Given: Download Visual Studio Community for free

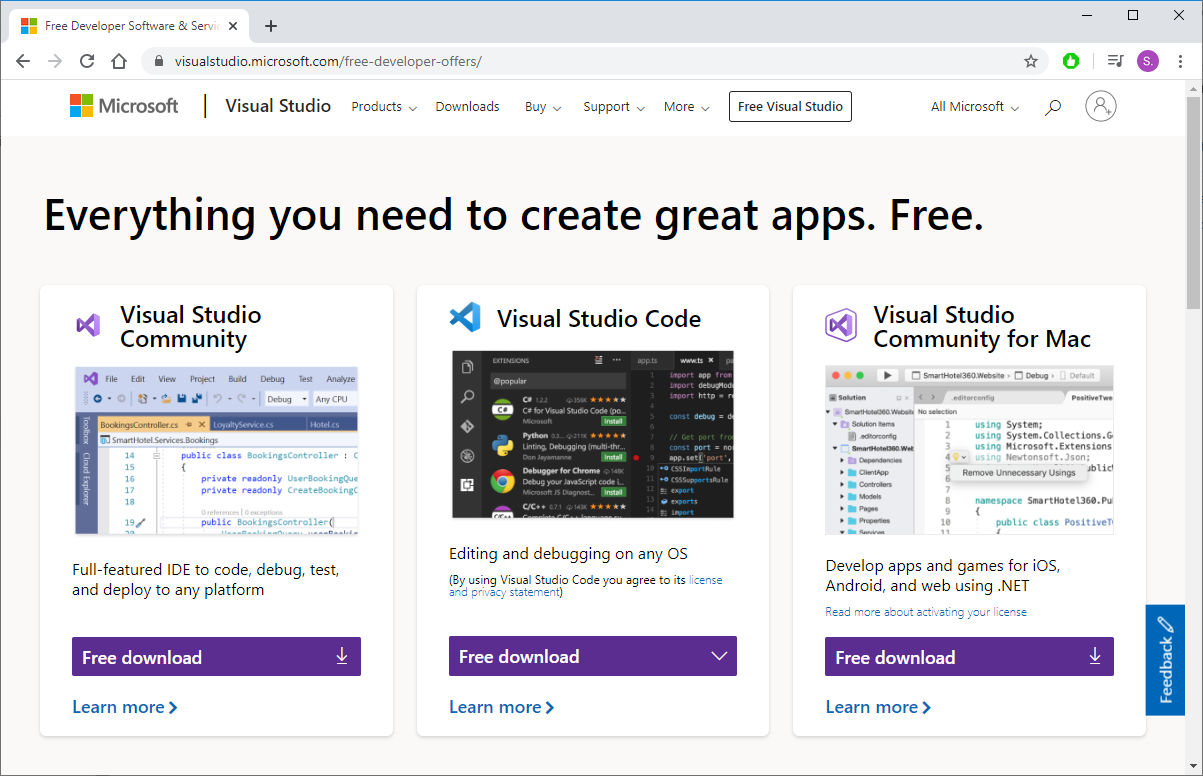Looking at the screenshot, I should point(216,657).
